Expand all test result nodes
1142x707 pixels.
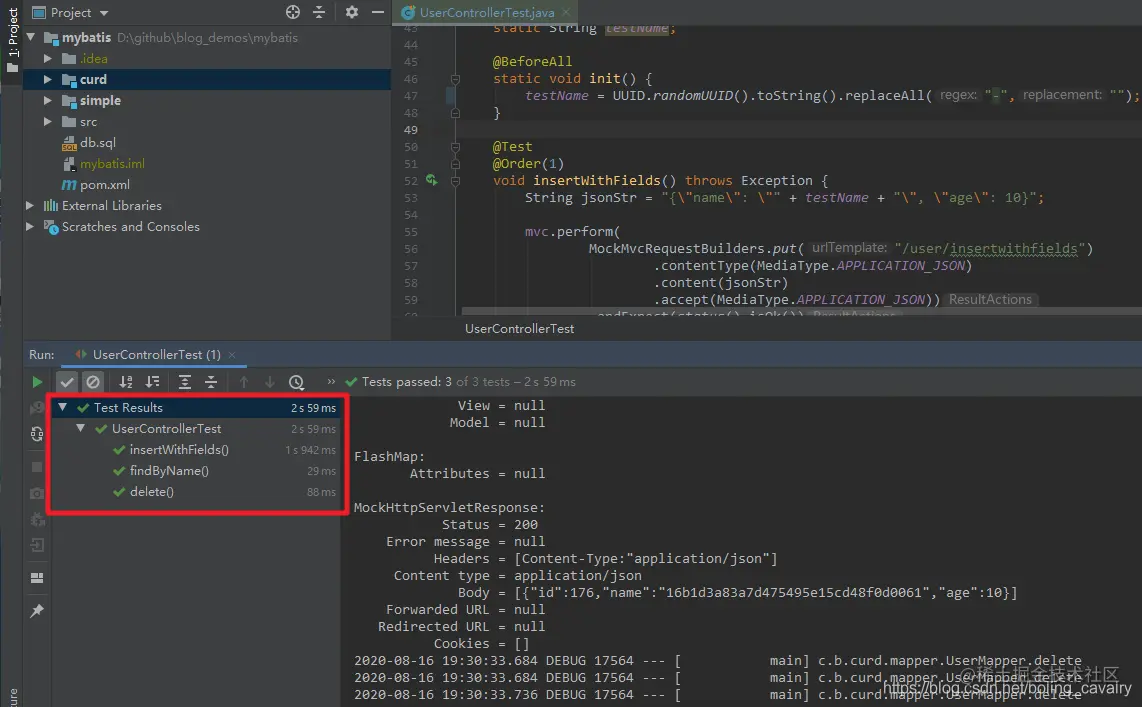click(185, 382)
